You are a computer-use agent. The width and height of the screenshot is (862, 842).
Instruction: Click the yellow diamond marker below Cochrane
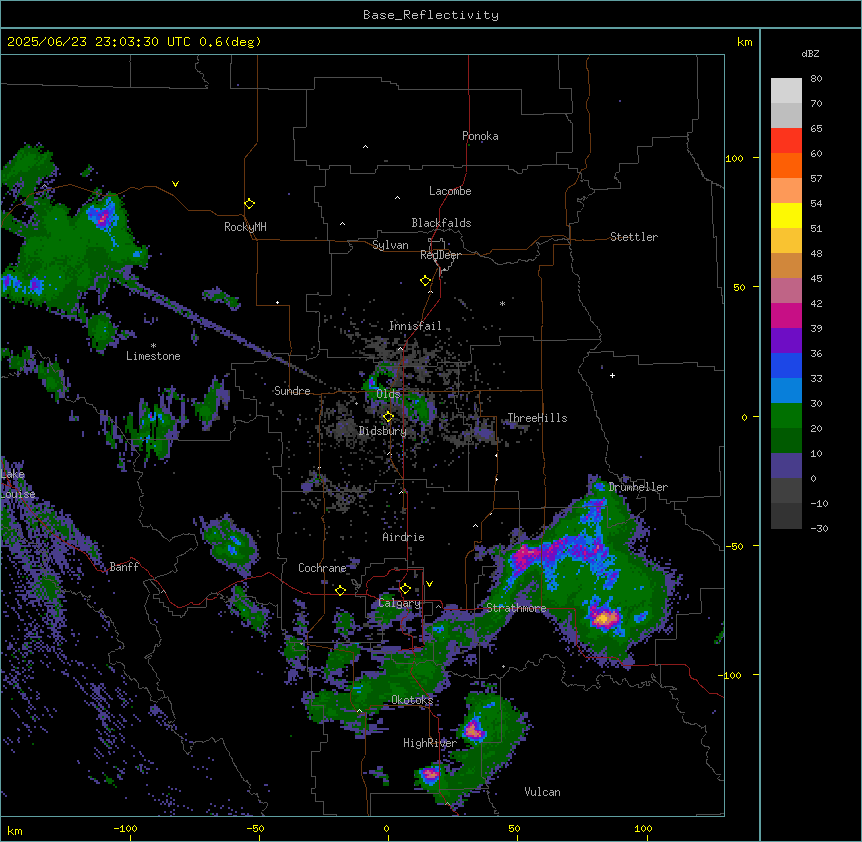click(340, 590)
